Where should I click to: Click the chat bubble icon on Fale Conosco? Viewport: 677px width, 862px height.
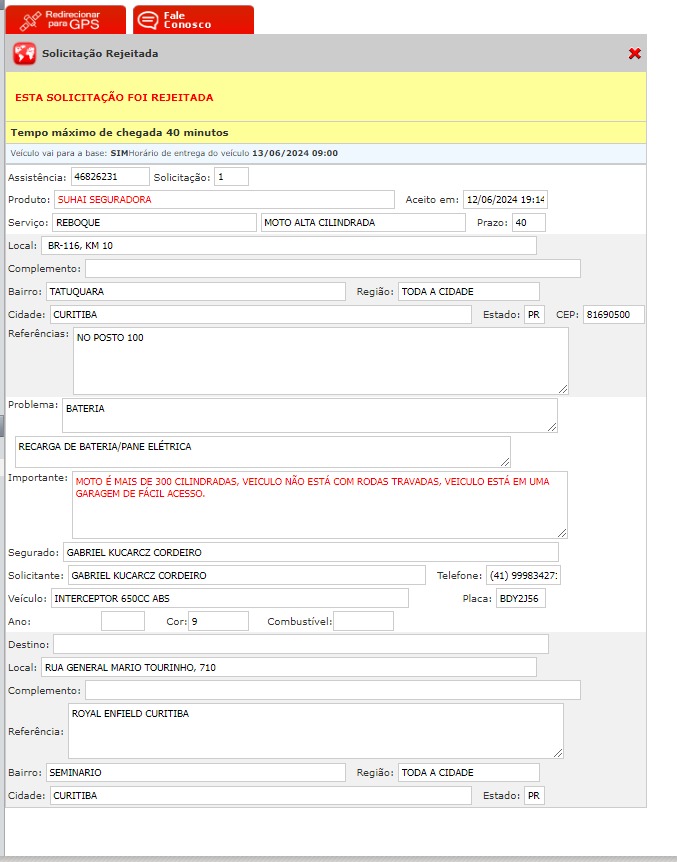(x=148, y=20)
